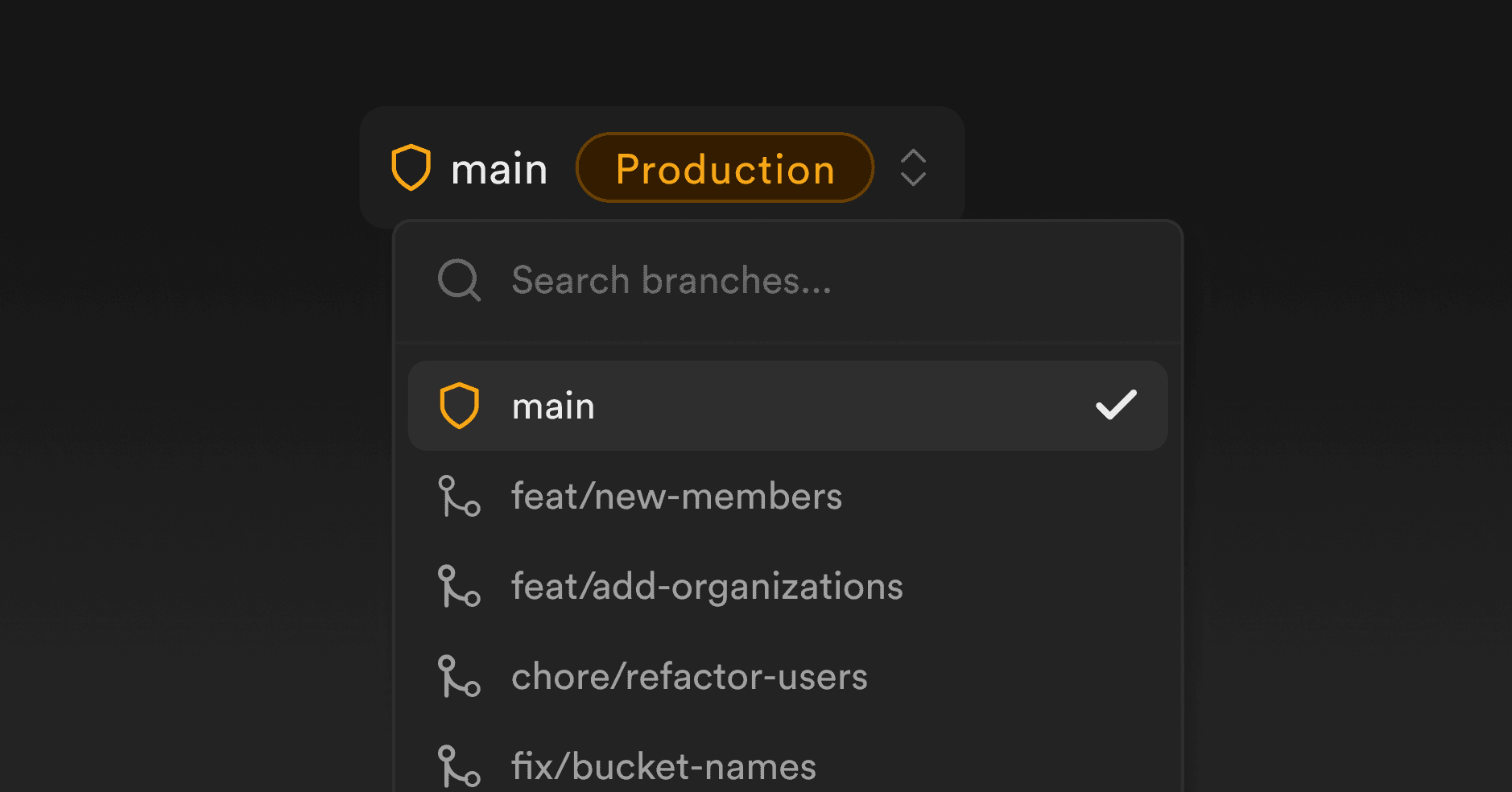Image resolution: width=1512 pixels, height=792 pixels.
Task: Click the orange Production badge
Action: [725, 168]
